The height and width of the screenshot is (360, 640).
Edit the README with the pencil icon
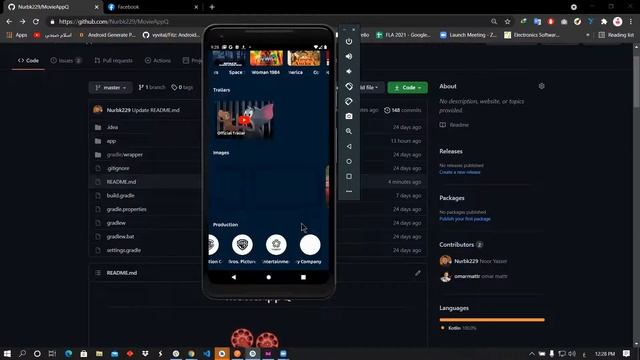coord(417,273)
